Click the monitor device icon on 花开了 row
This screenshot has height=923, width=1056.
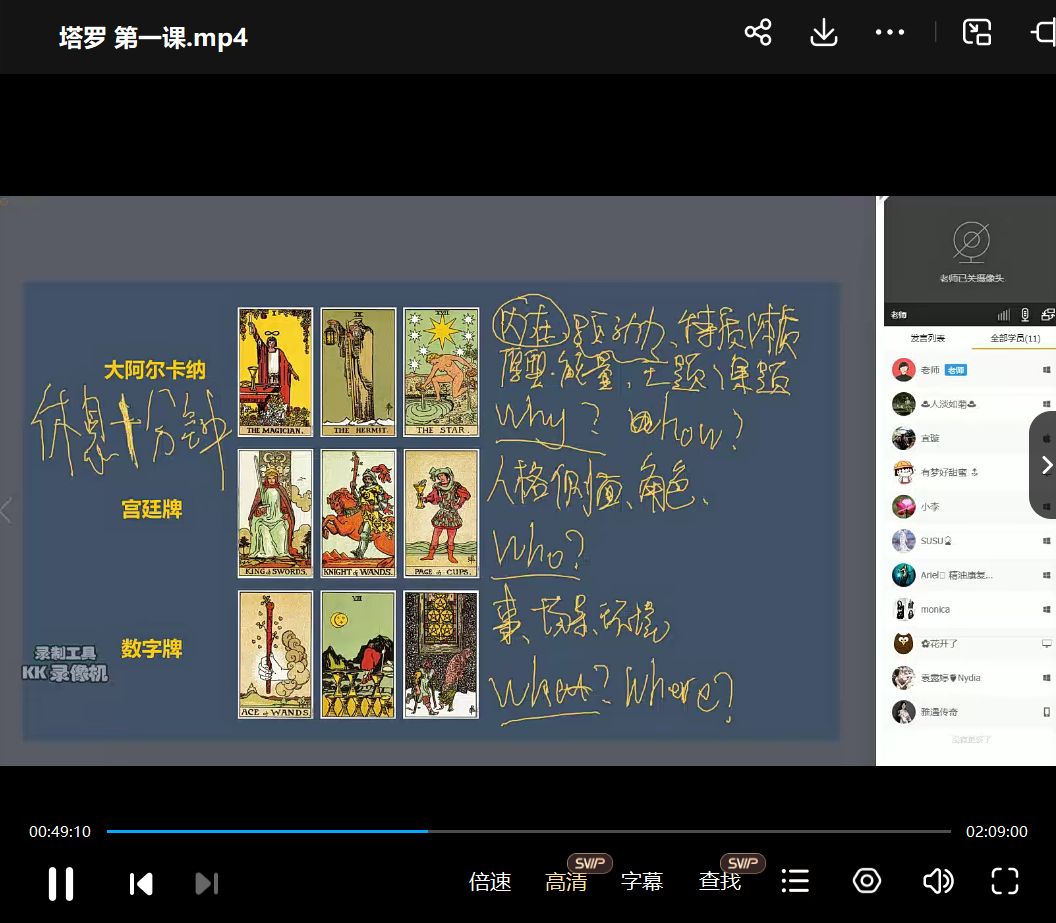1047,644
